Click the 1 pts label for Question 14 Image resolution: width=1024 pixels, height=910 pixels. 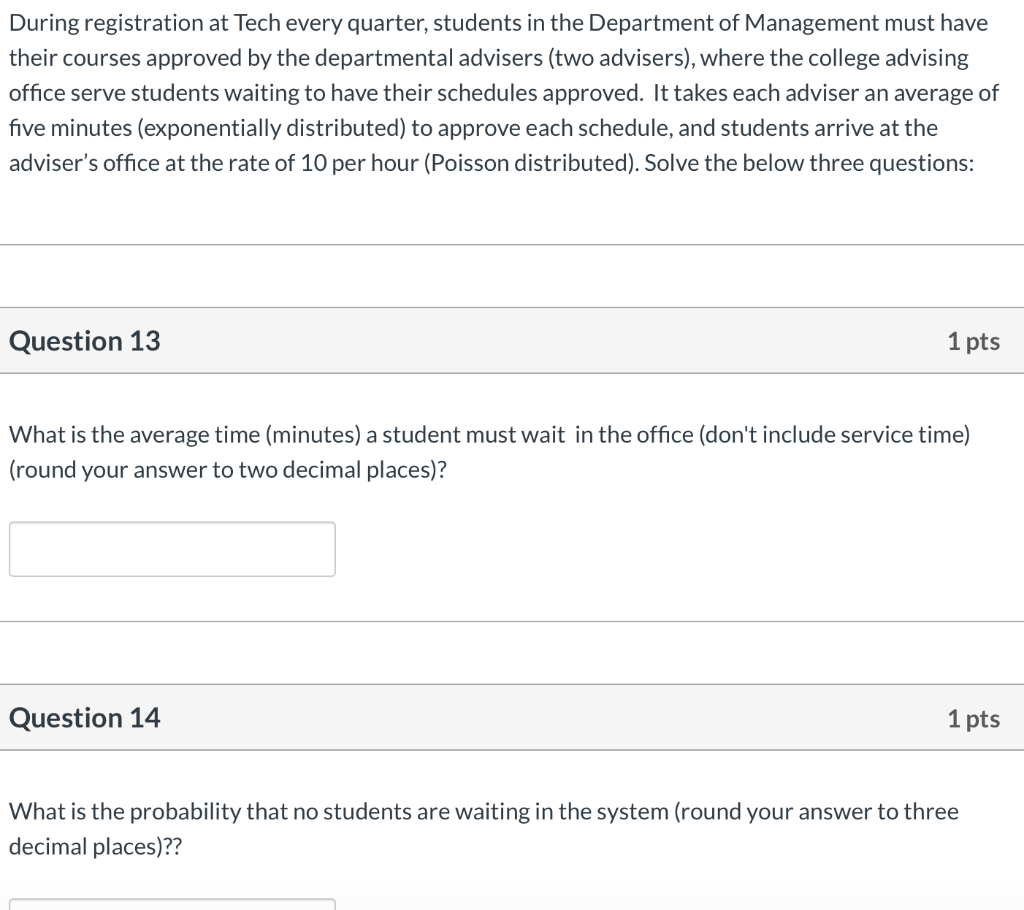(974, 718)
